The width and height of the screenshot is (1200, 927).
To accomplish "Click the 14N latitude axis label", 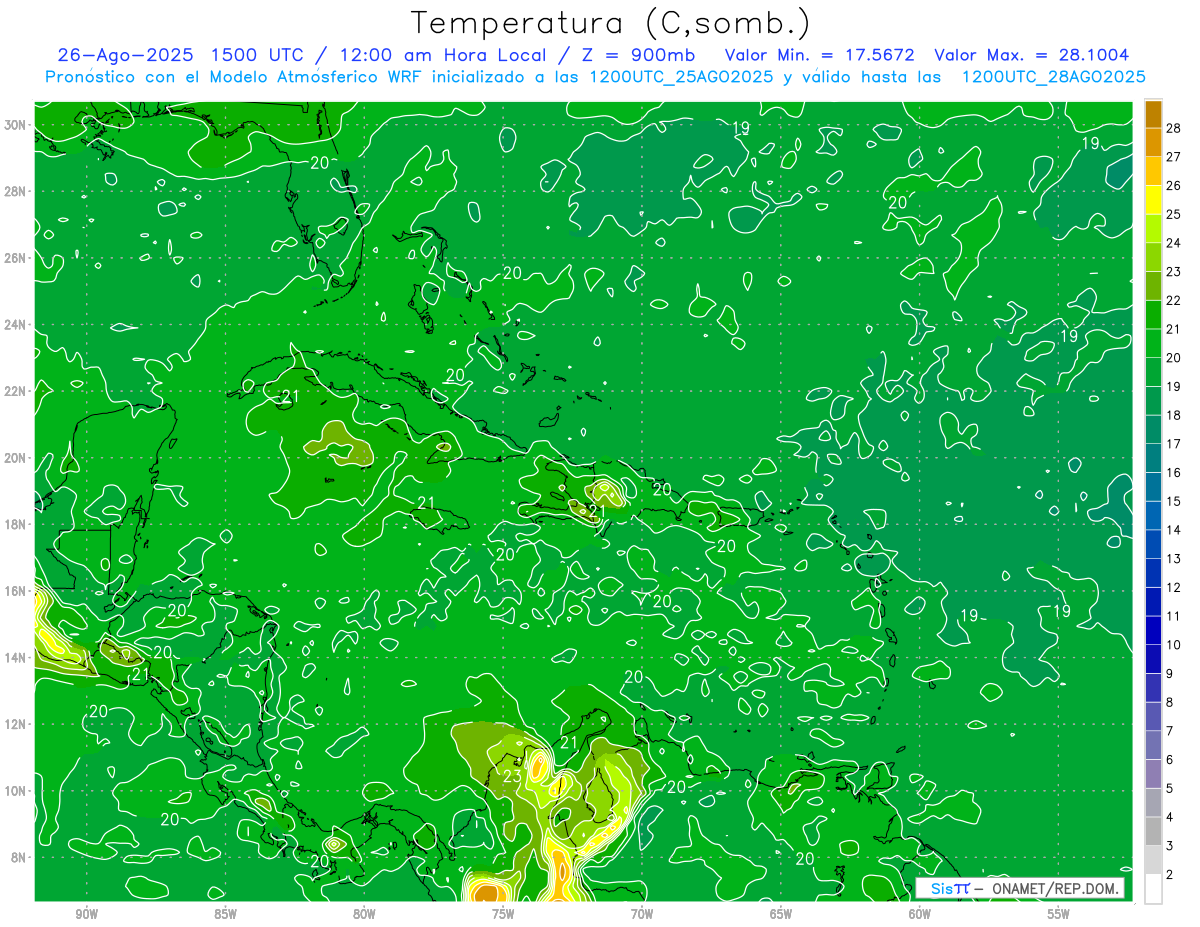I will click(x=15, y=658).
